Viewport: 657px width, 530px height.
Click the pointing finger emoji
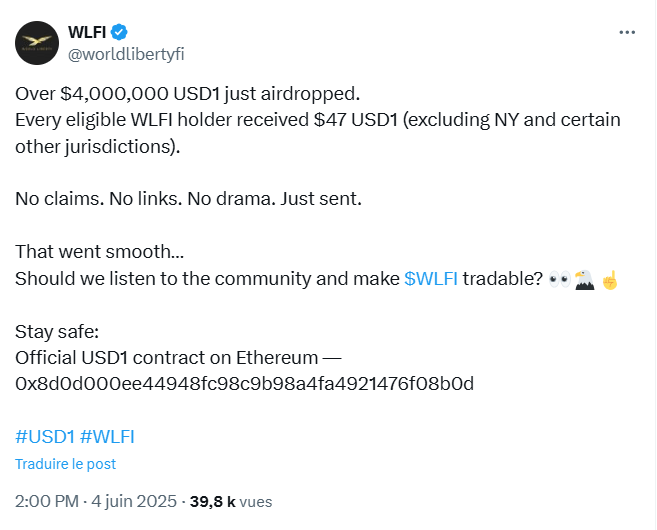click(x=610, y=280)
